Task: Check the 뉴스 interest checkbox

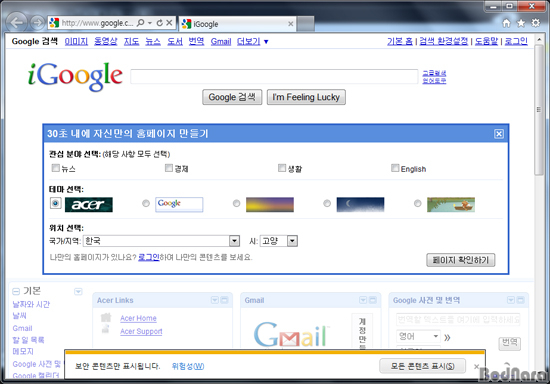Action: click(x=55, y=168)
